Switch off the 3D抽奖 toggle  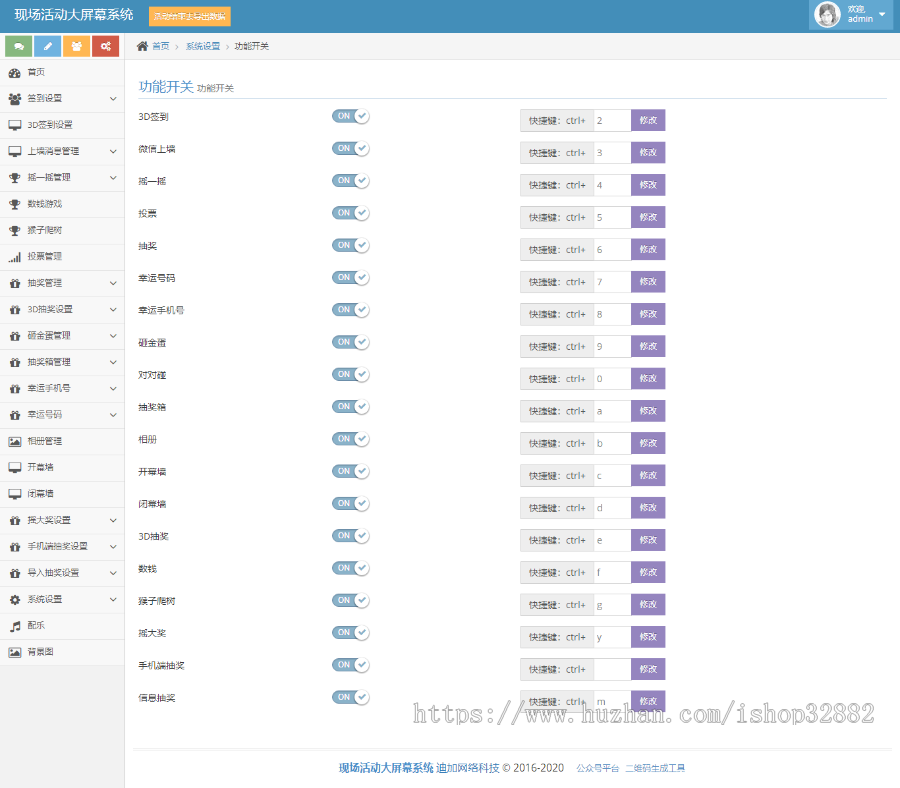point(350,535)
